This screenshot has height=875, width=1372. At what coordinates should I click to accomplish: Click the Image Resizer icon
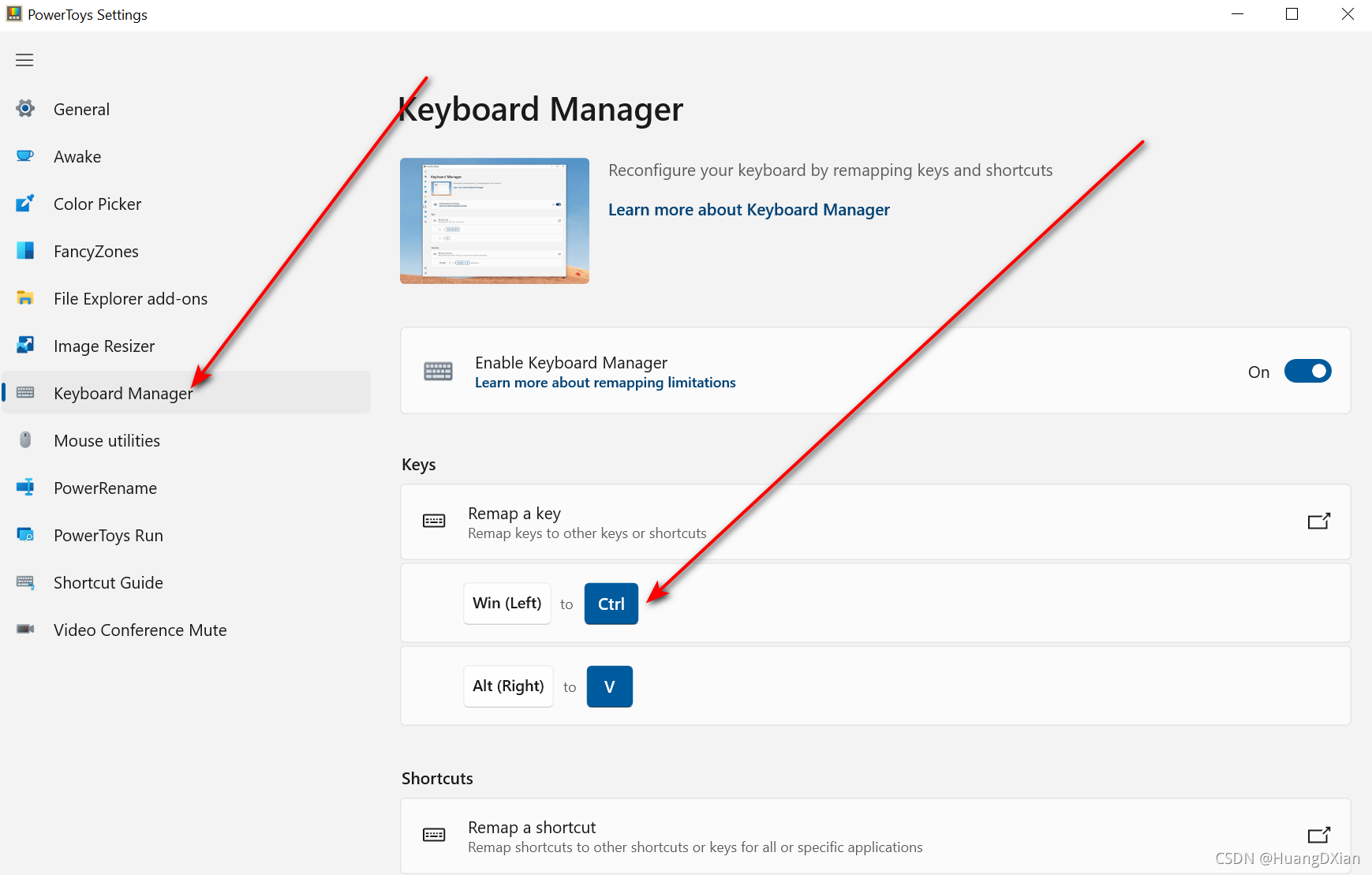pos(25,346)
